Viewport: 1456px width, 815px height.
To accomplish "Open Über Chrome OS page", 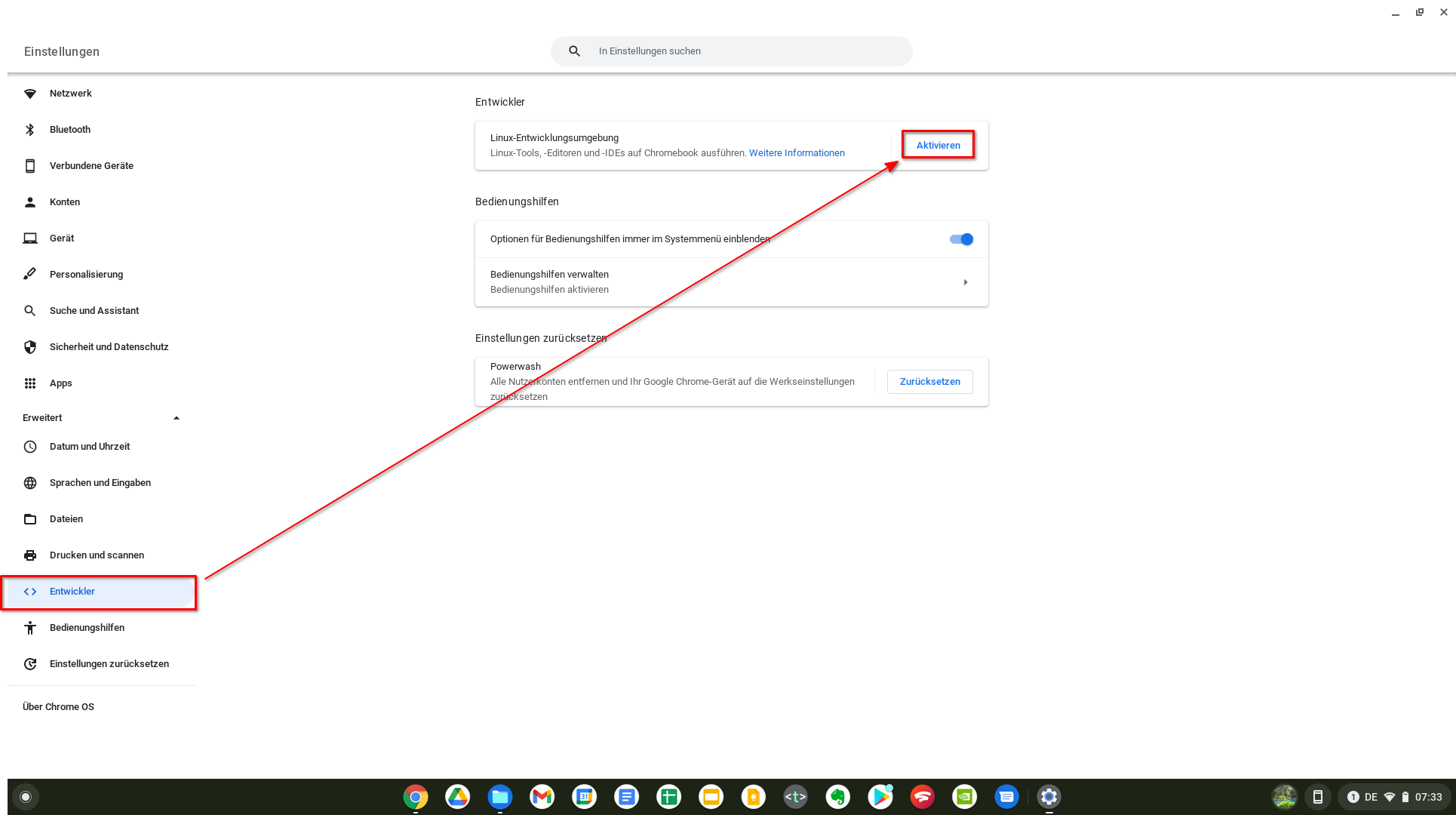I will [58, 707].
